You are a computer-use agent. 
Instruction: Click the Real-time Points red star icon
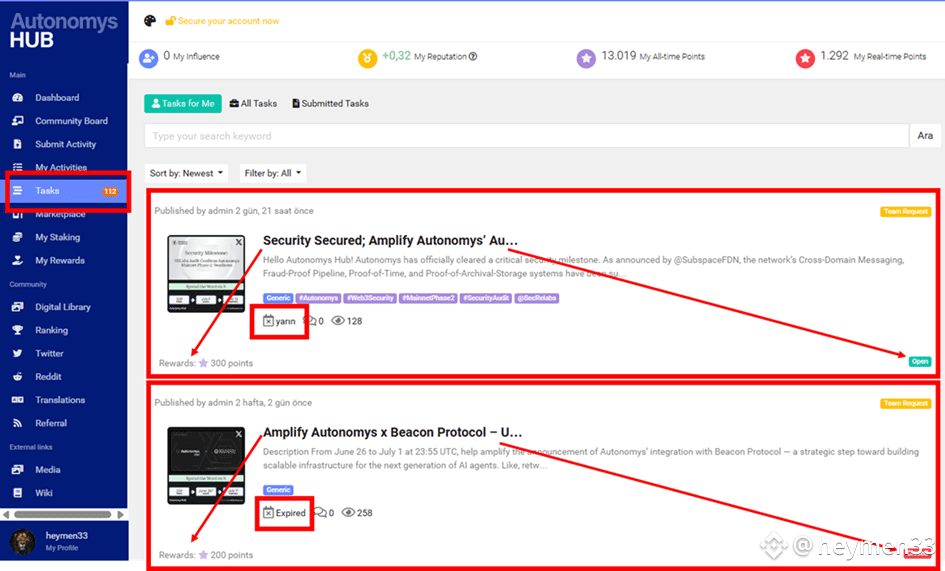805,58
